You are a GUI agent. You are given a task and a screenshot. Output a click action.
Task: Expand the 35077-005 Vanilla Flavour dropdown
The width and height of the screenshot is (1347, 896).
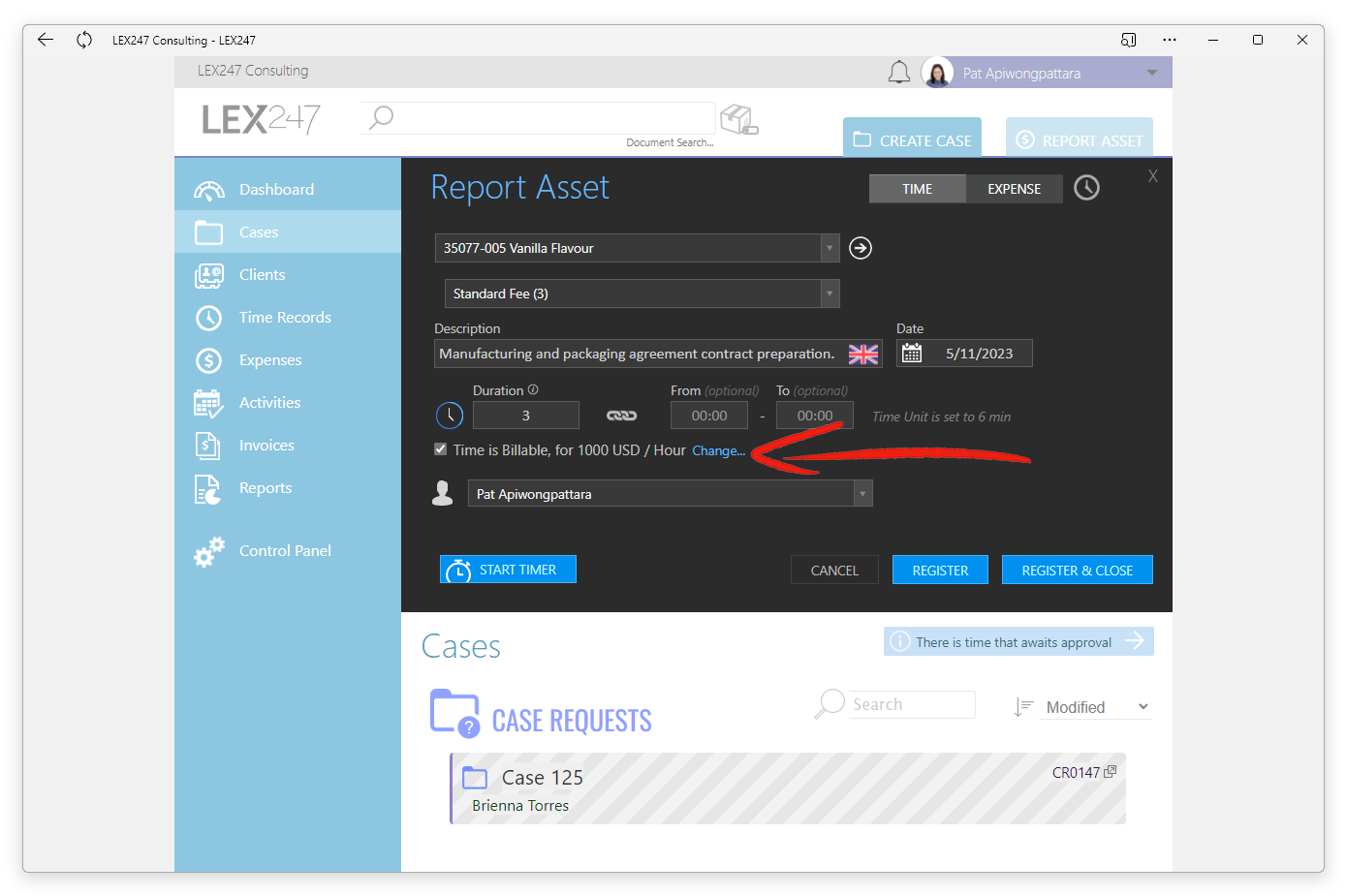point(830,248)
